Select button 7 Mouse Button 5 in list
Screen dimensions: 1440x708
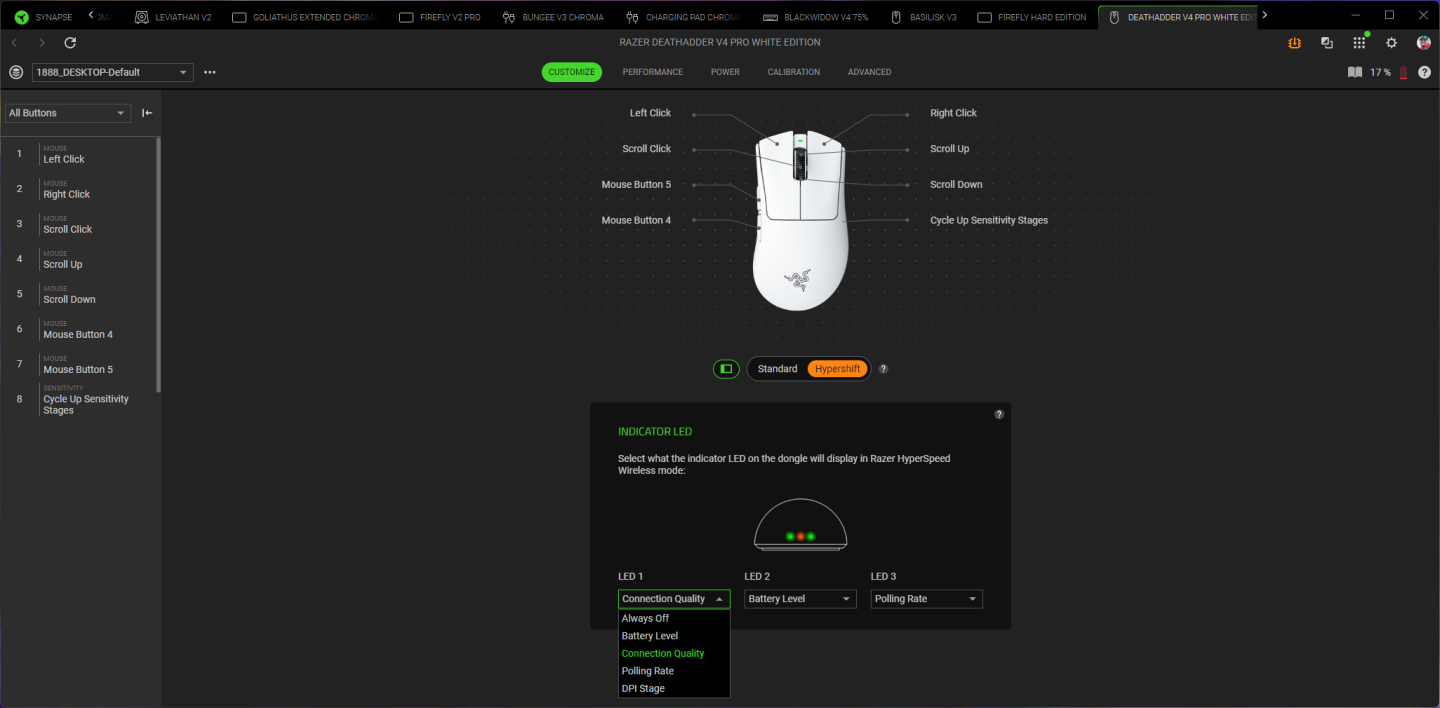(78, 364)
